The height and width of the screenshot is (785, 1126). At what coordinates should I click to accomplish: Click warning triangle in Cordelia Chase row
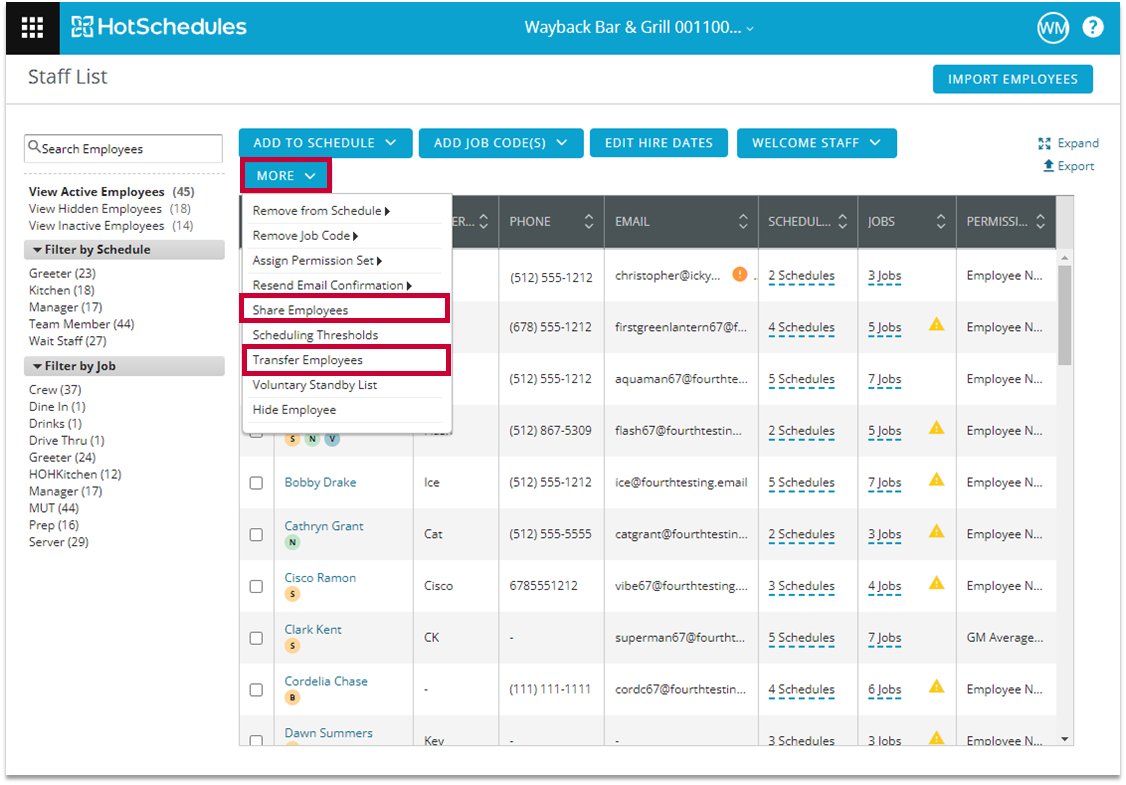coord(936,687)
